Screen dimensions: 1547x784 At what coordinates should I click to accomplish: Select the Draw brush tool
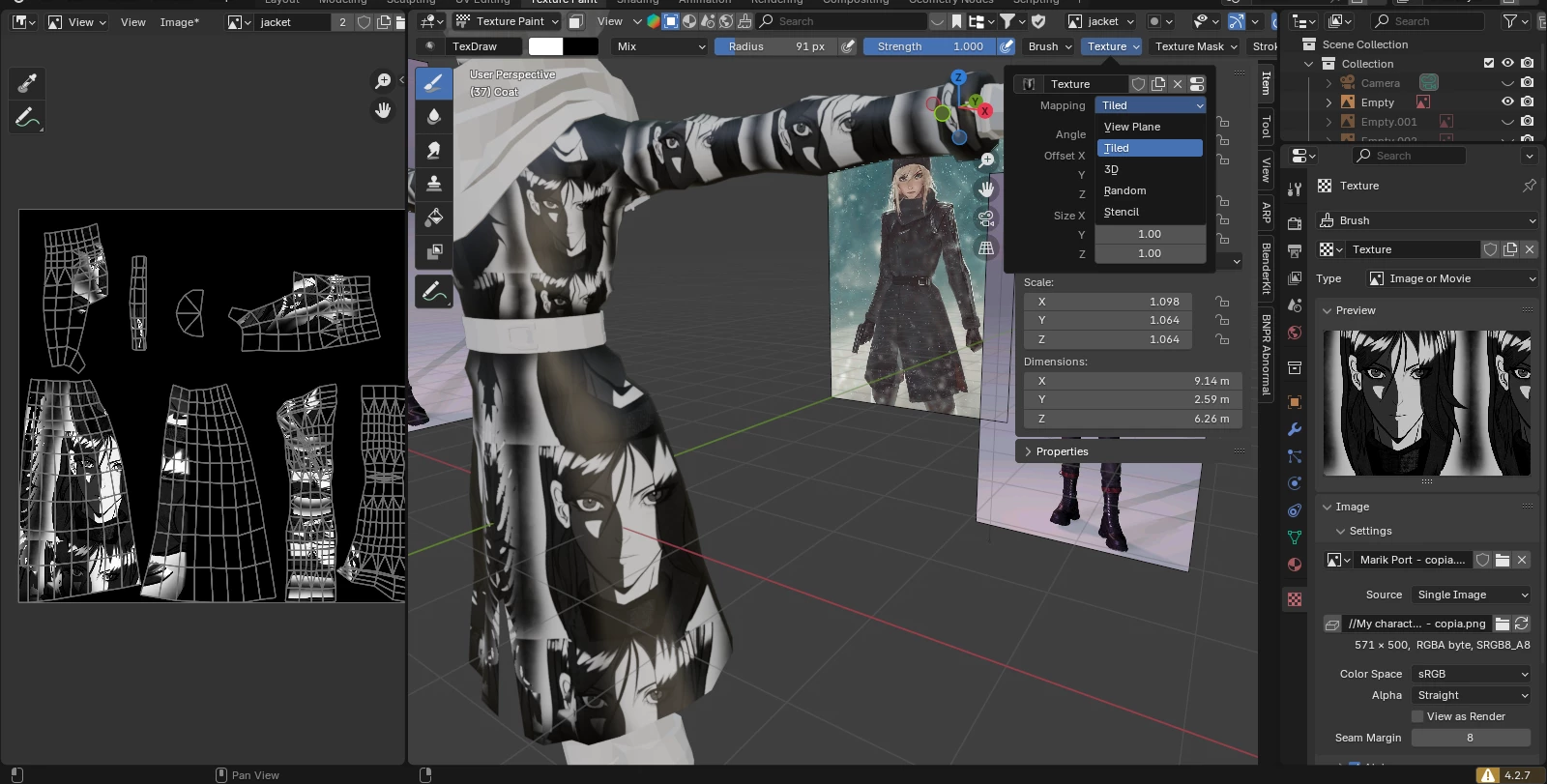434,83
